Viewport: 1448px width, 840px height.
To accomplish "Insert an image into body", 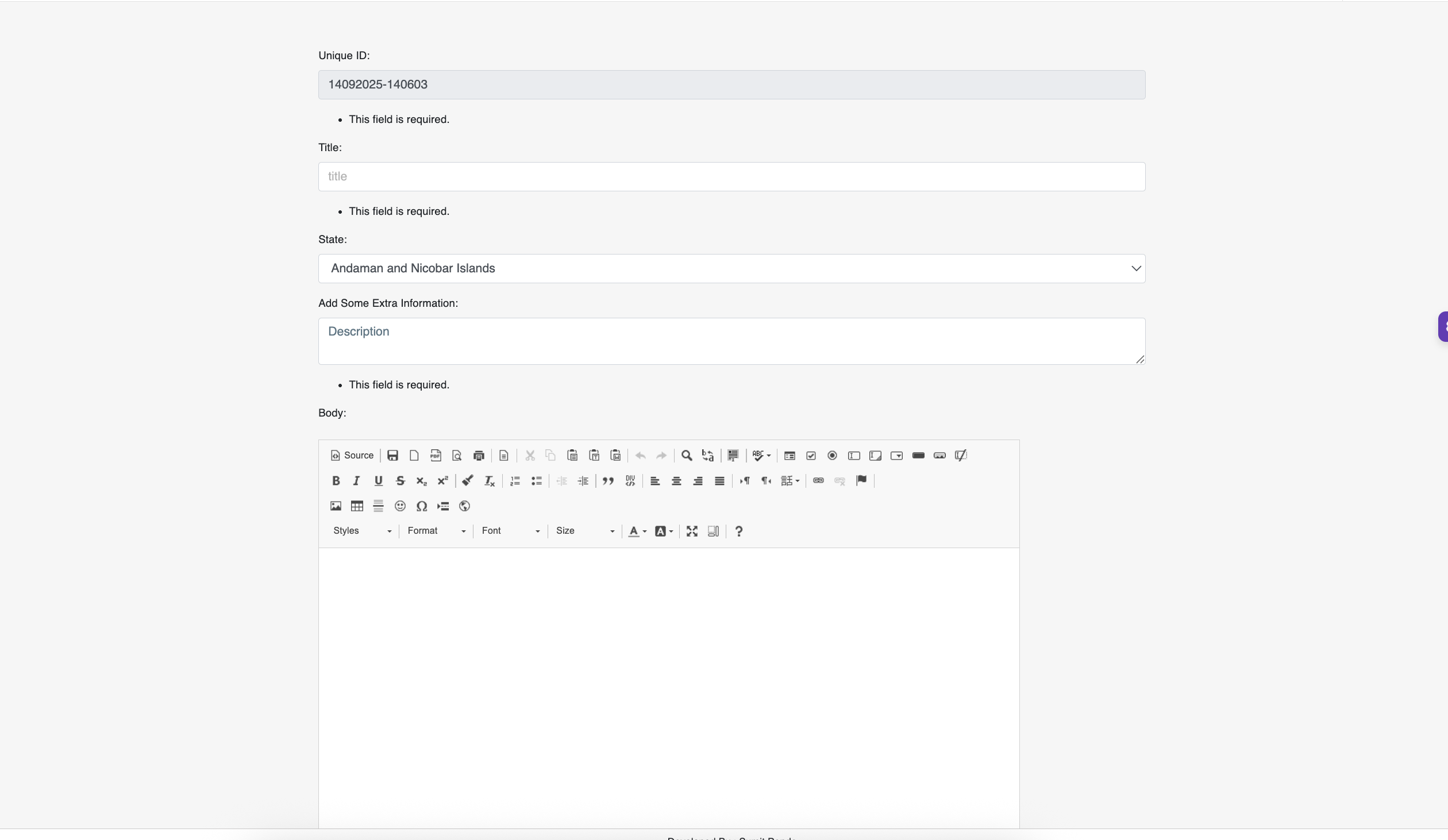I will pos(336,506).
